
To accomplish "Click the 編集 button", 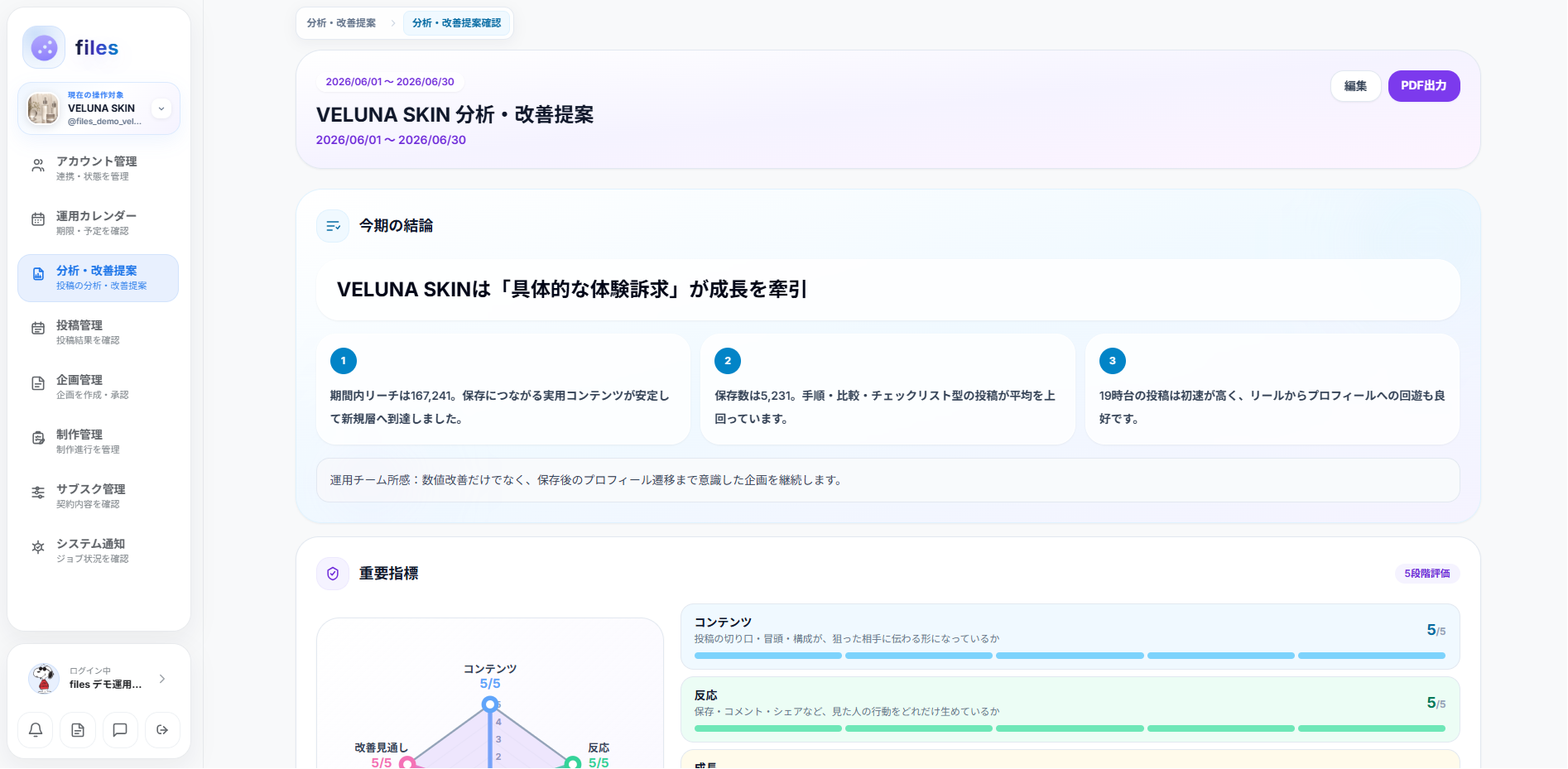I will coord(1355,86).
